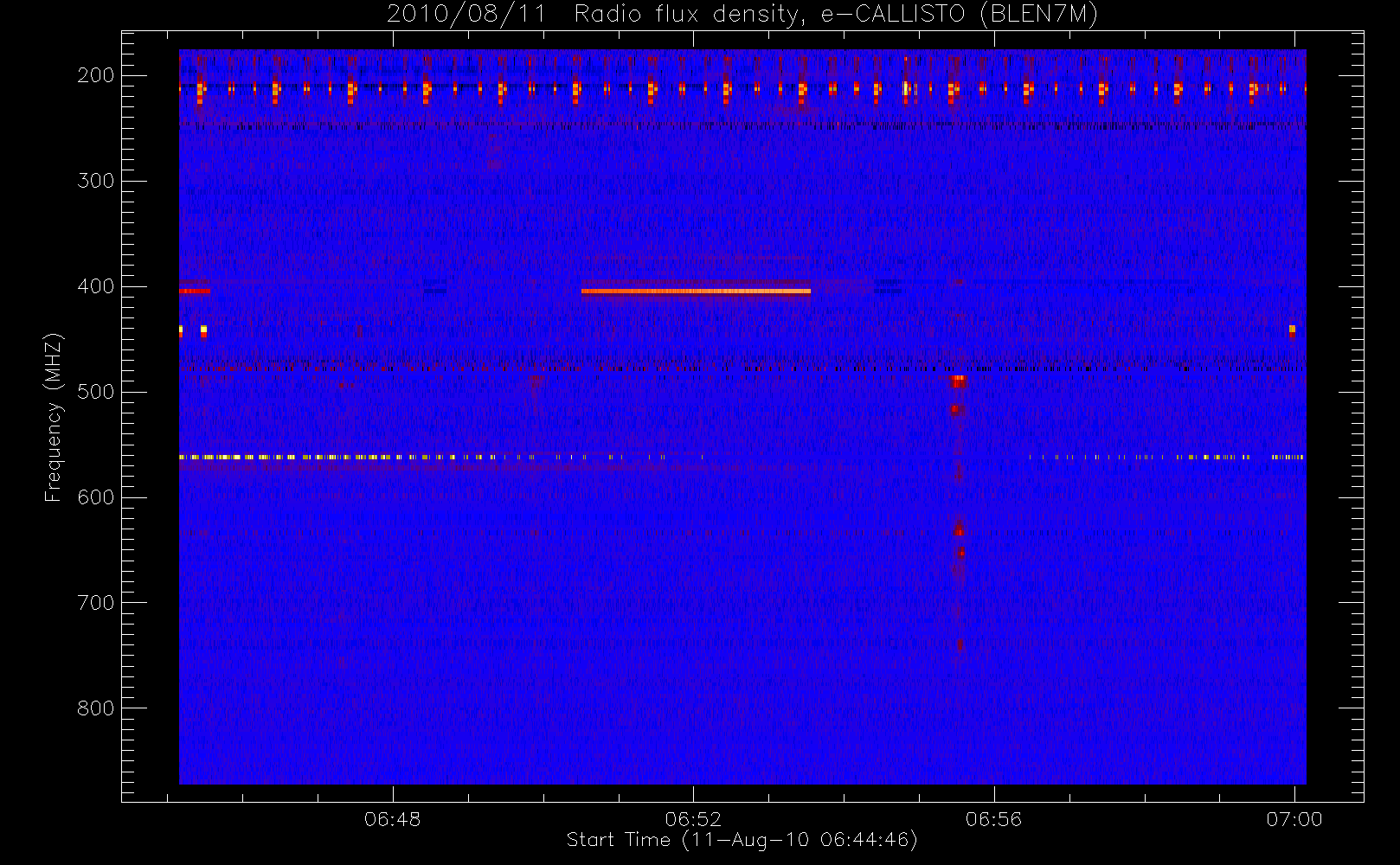1400x865 pixels.
Task: Click the long orange emission bar near 400 MHz
Action: point(696,292)
